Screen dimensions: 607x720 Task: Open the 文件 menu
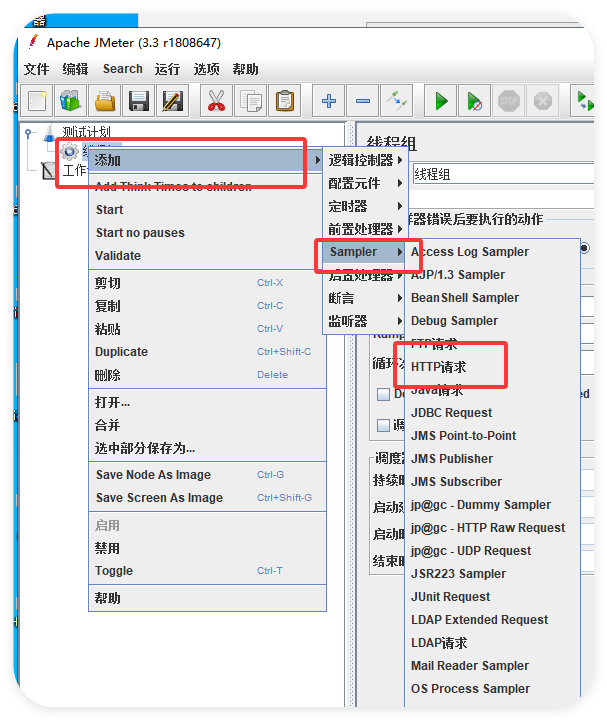tap(36, 69)
